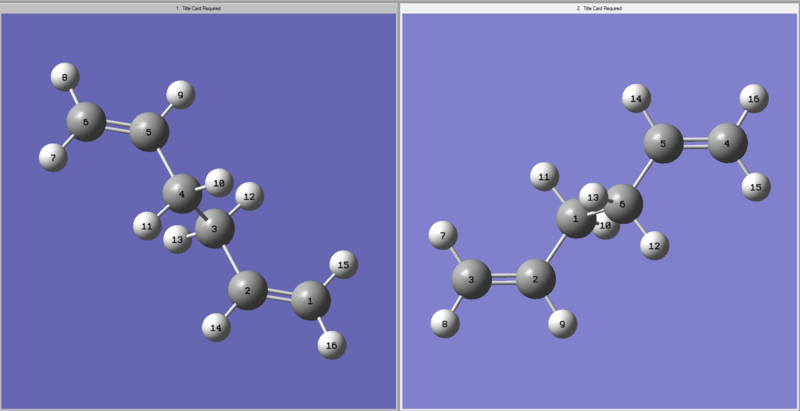Click hydrogen atom 8 in window 1

[65, 77]
